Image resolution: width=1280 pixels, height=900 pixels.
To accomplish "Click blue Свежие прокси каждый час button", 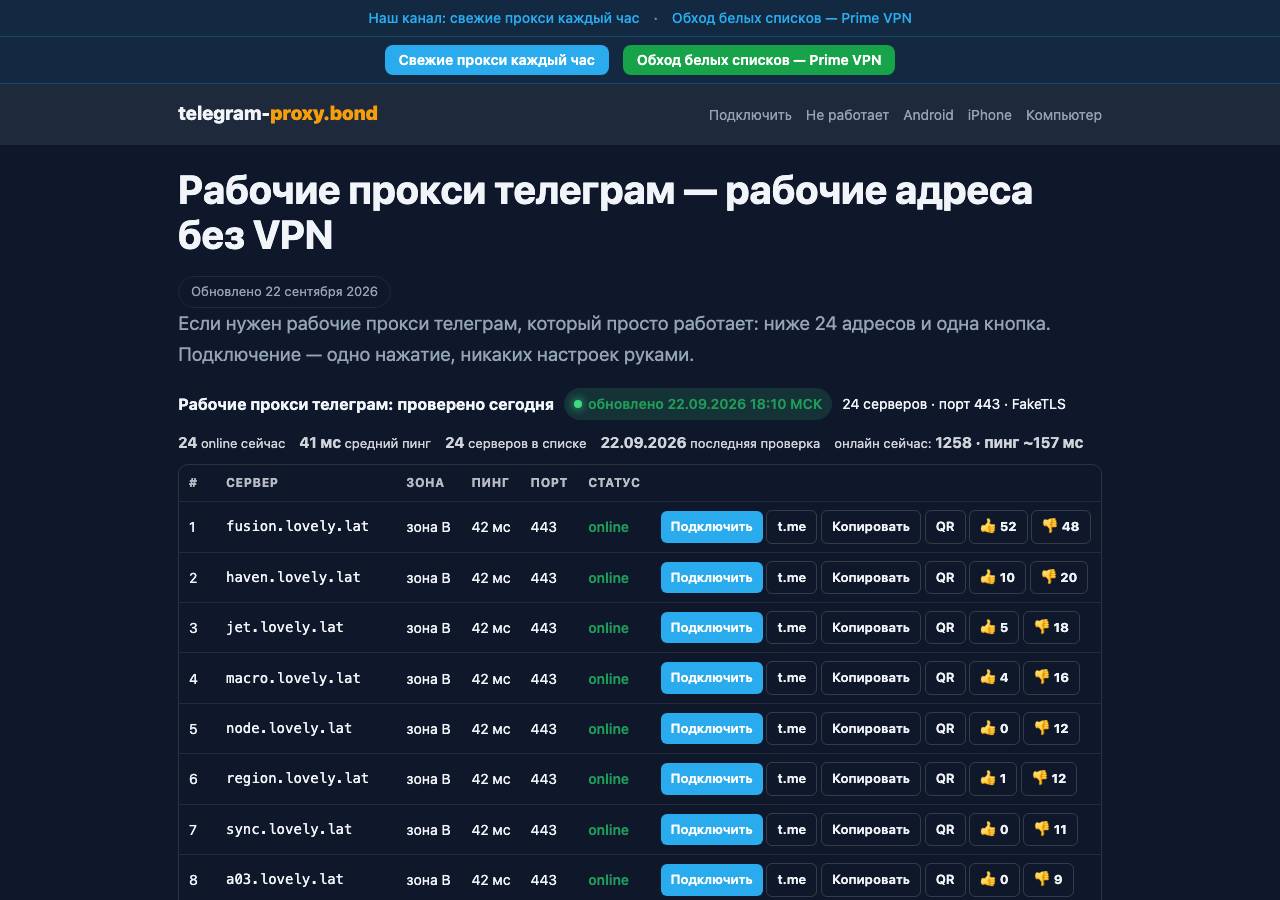I will point(497,60).
